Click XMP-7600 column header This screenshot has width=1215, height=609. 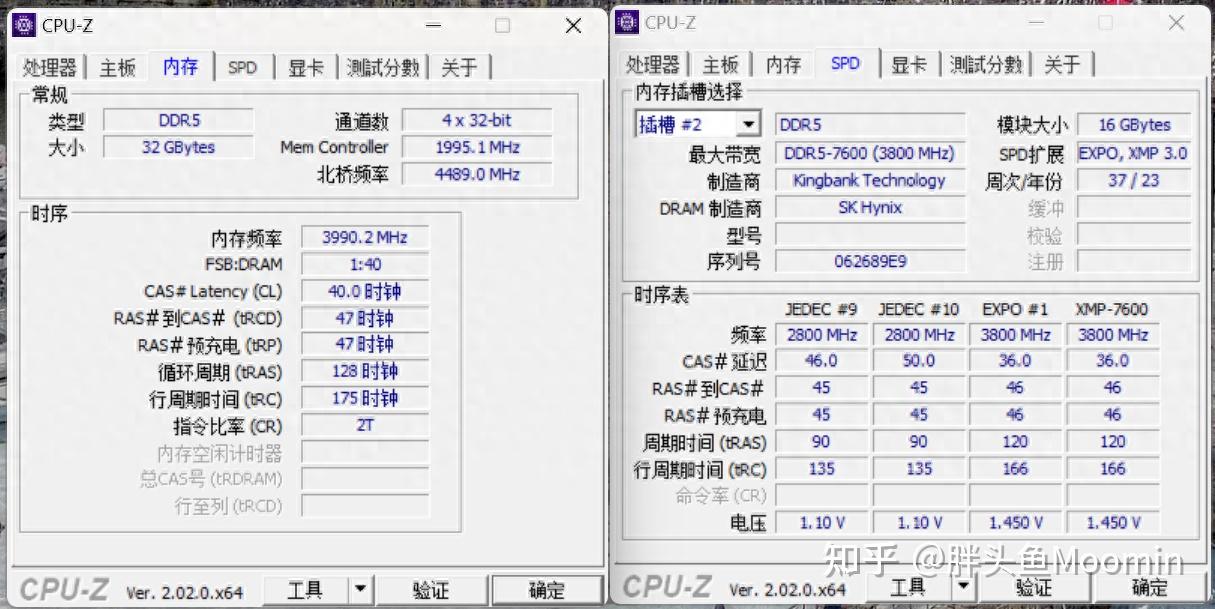click(1112, 309)
